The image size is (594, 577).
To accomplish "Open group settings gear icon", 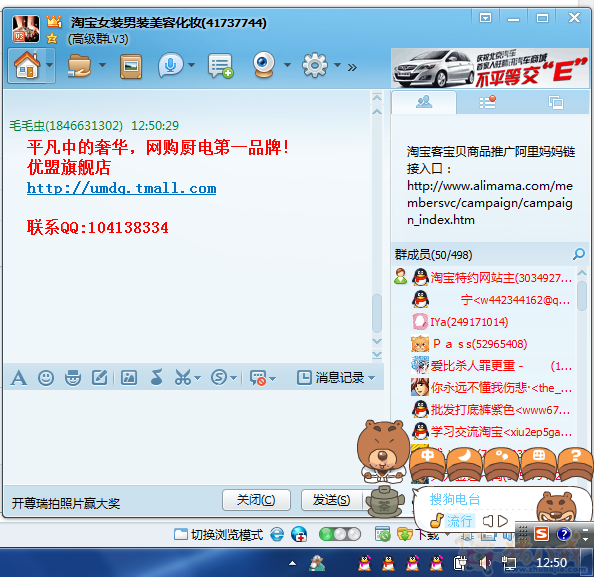I will pos(314,66).
